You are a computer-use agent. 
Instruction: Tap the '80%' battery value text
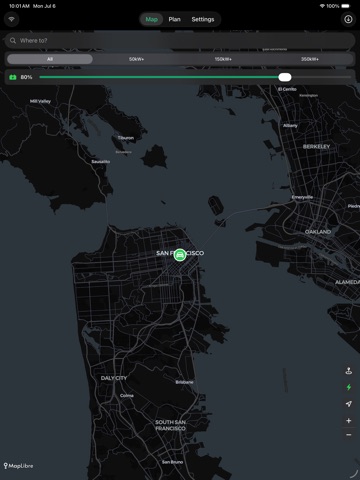26,77
